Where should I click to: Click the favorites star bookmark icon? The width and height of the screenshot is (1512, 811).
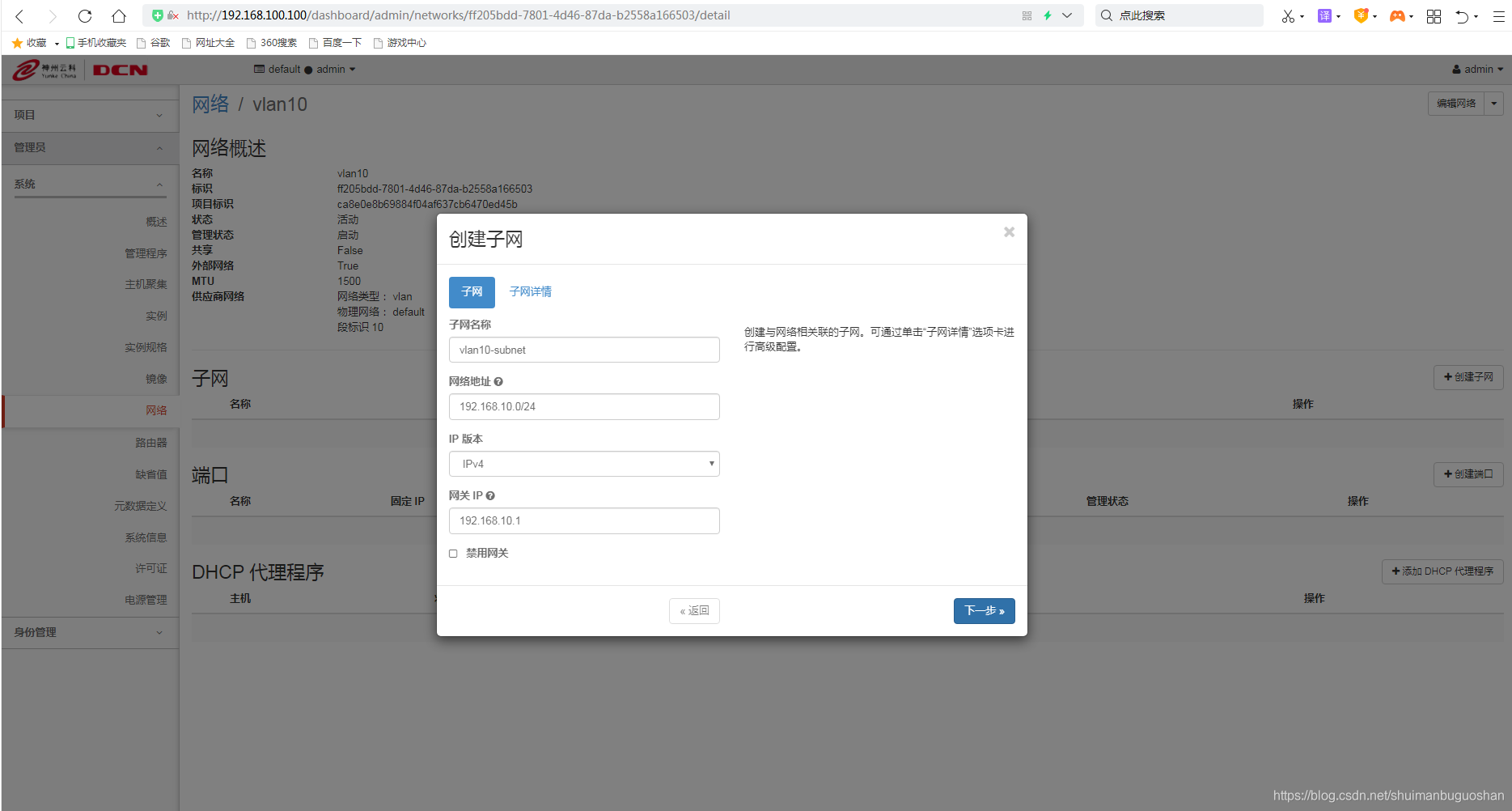point(17,43)
